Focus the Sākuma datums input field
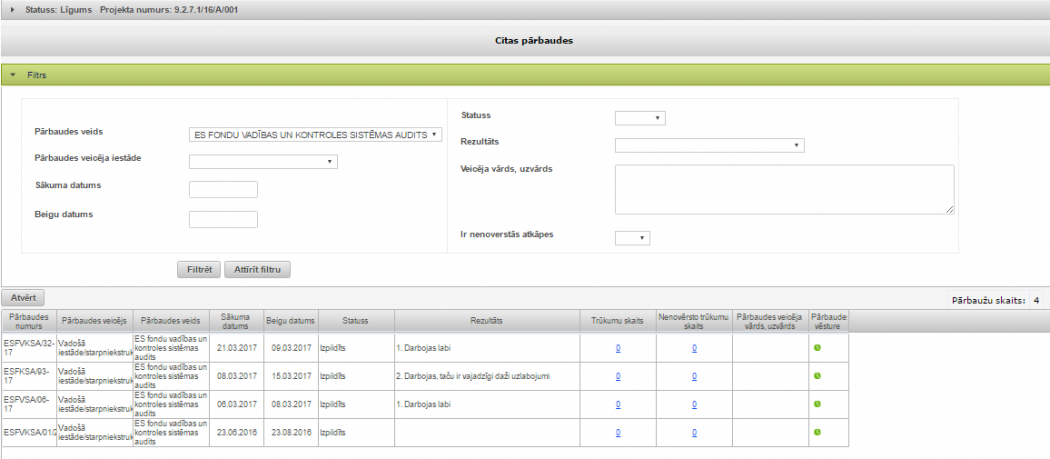This screenshot has width=1050, height=459. click(x=223, y=190)
